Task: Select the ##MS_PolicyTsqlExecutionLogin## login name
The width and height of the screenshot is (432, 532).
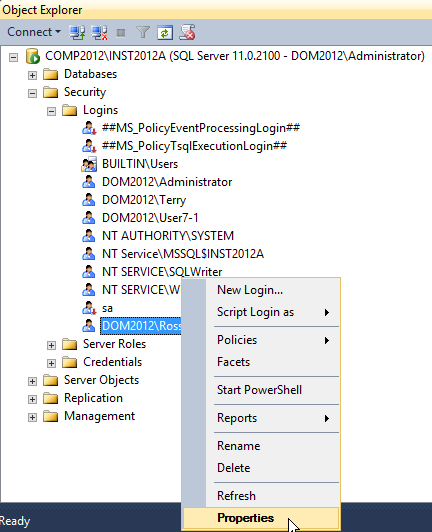Action: pos(194,146)
